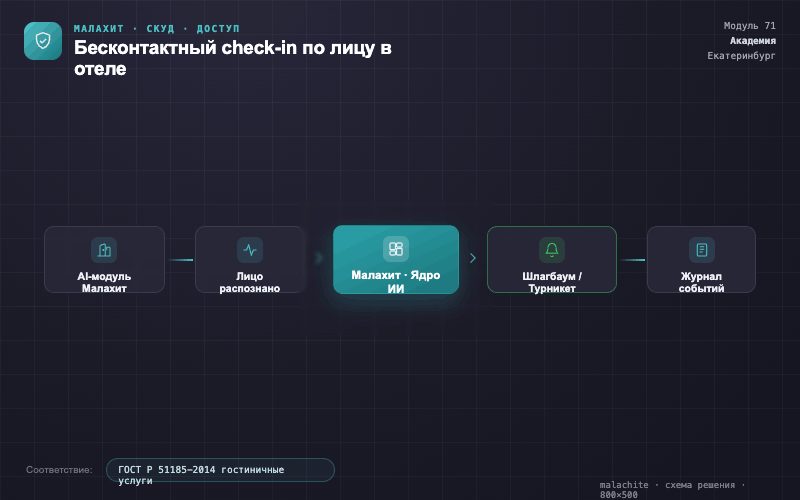
Task: Click the Malachite shield logo icon
Action: pyautogui.click(x=43, y=41)
